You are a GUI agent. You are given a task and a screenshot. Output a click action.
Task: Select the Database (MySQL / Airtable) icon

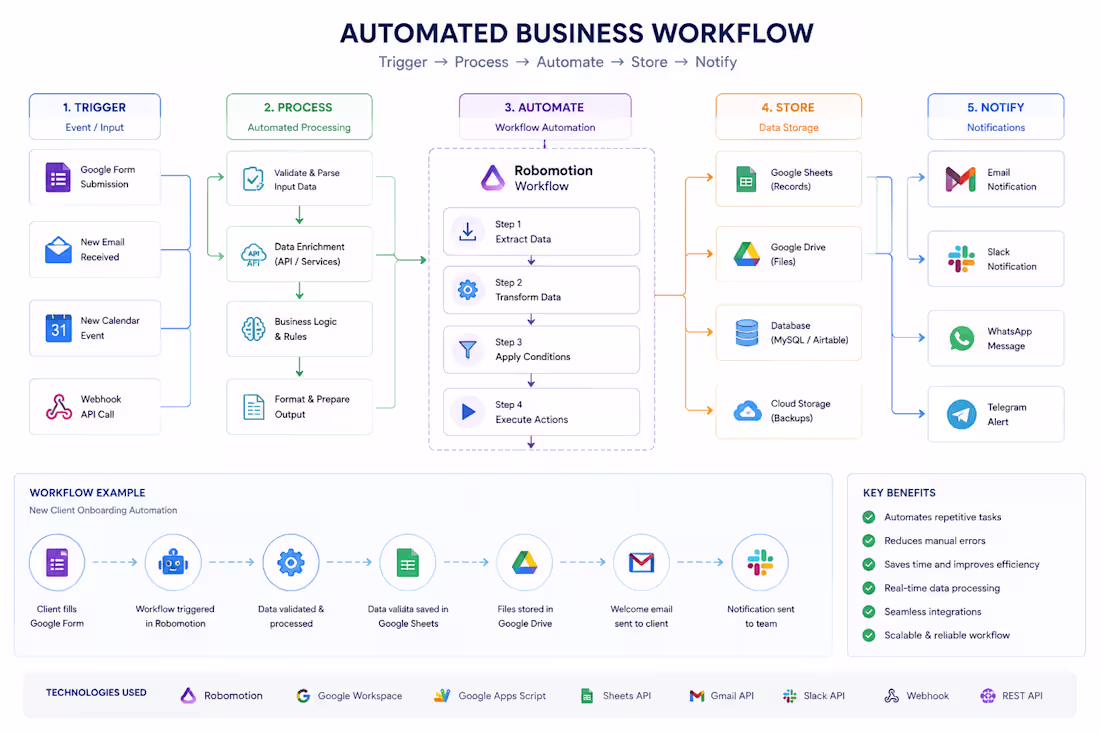(746, 332)
